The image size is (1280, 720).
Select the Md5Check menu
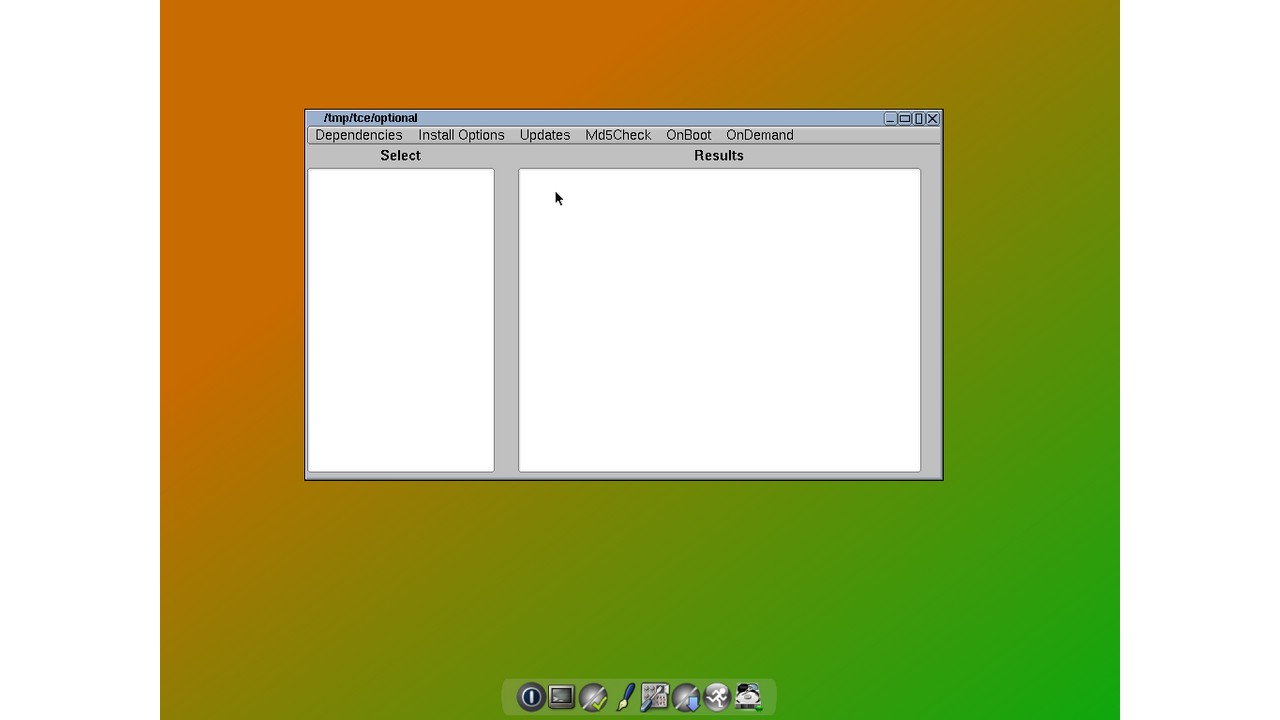pos(618,135)
